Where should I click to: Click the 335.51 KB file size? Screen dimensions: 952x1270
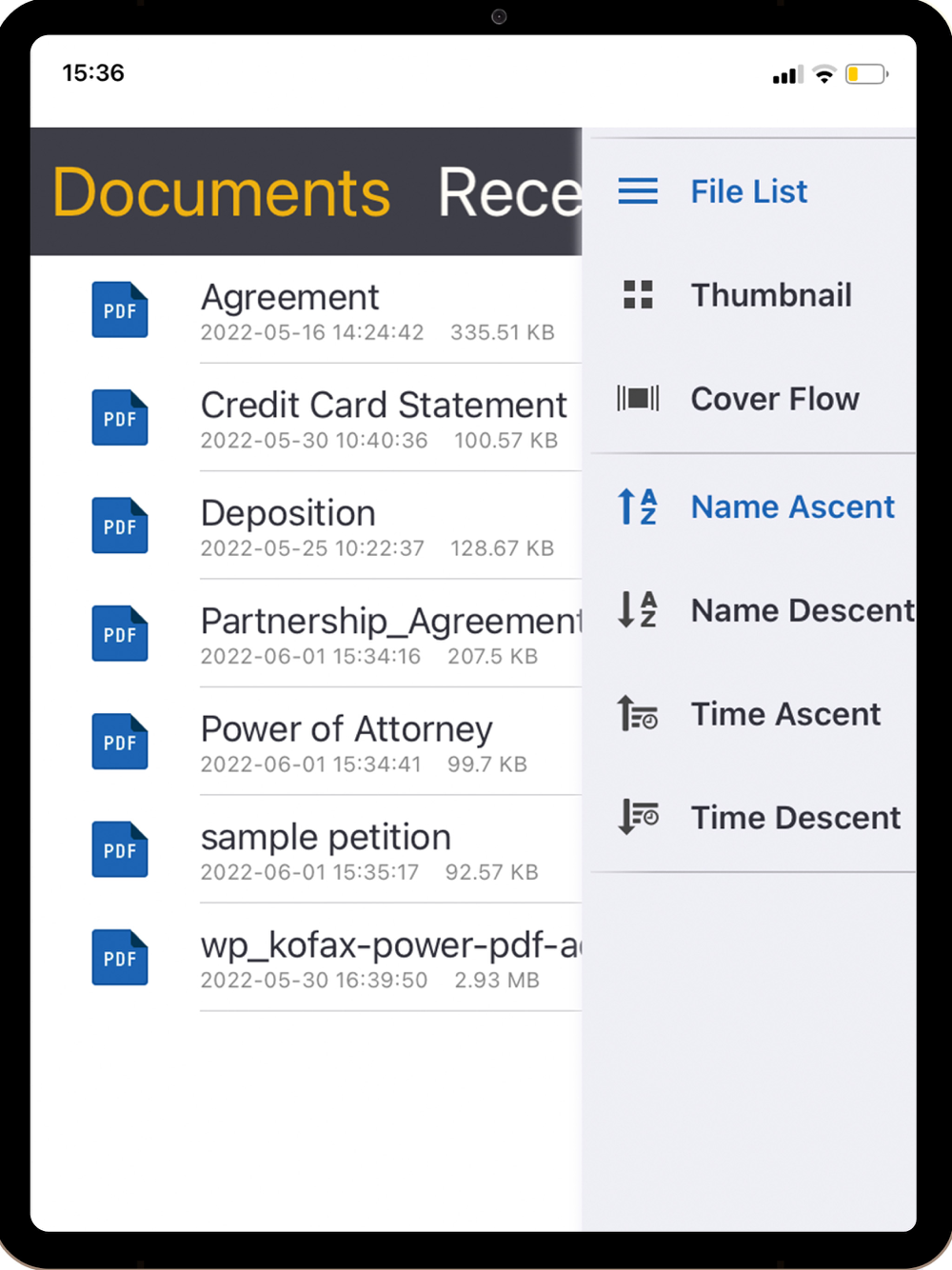[x=502, y=332]
